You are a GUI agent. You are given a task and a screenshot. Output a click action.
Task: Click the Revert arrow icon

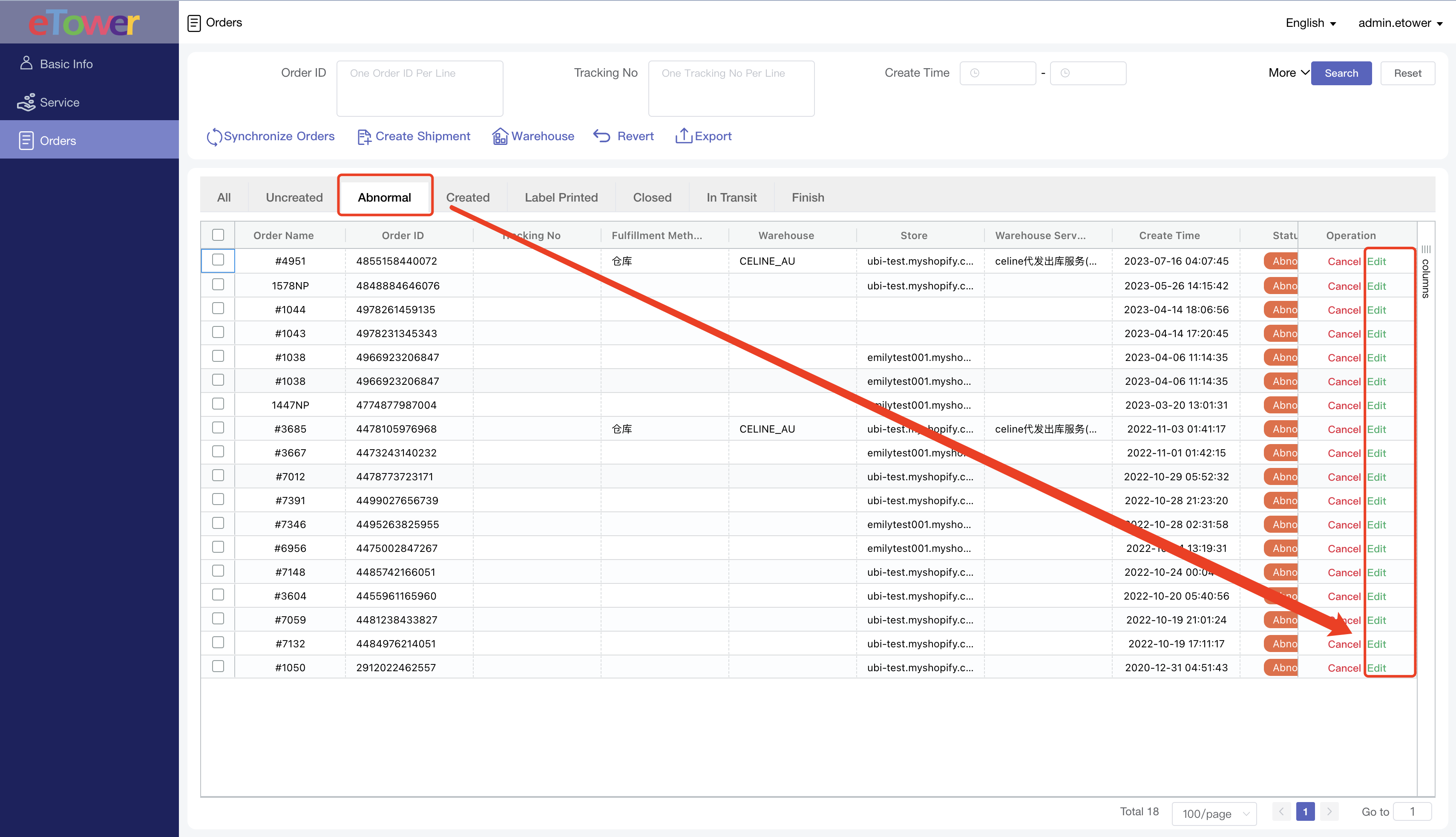pyautogui.click(x=601, y=136)
